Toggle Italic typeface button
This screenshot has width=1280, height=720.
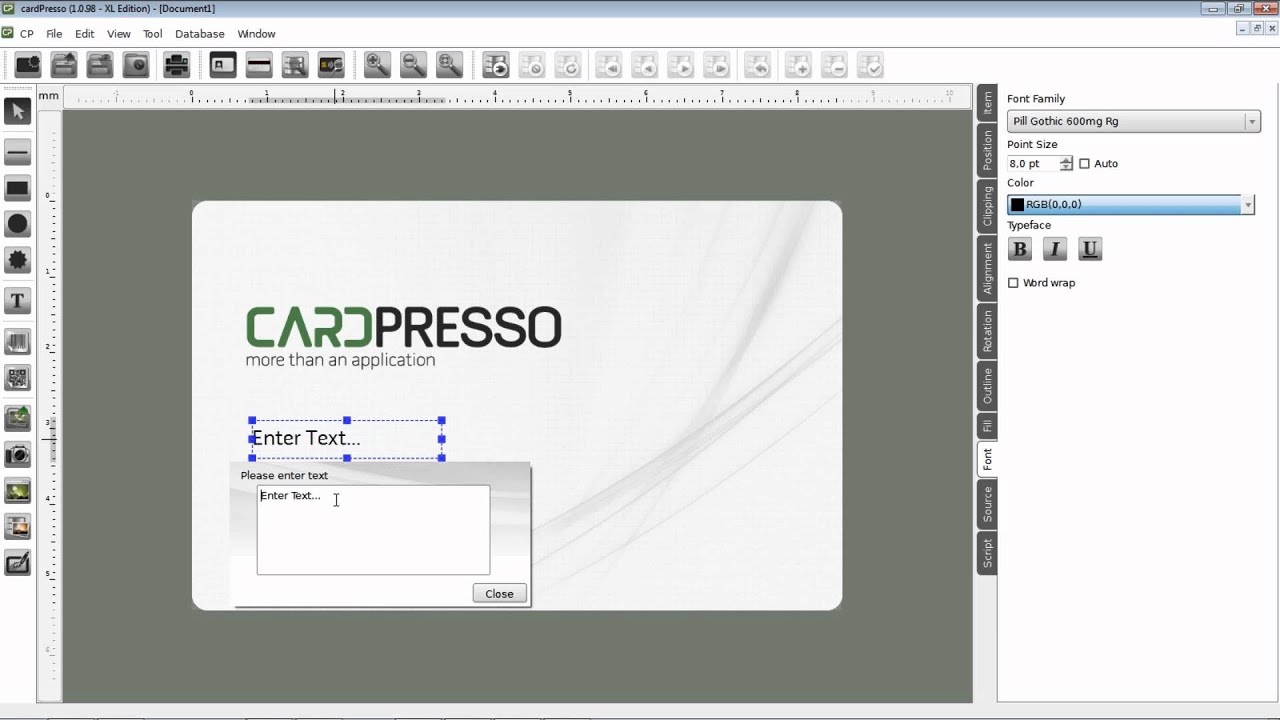click(x=1055, y=249)
